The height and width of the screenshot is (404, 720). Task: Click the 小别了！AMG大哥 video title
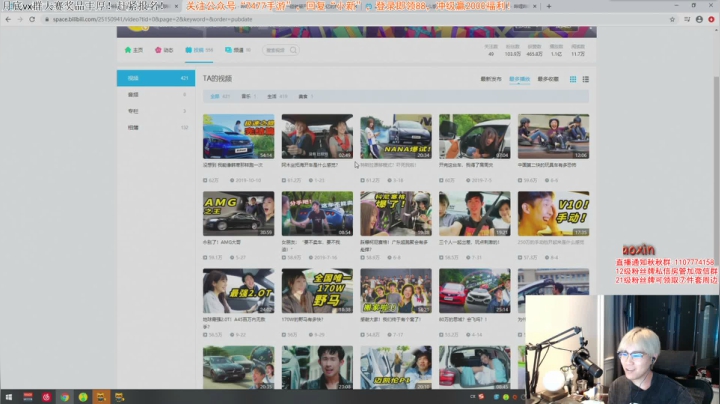coord(221,242)
